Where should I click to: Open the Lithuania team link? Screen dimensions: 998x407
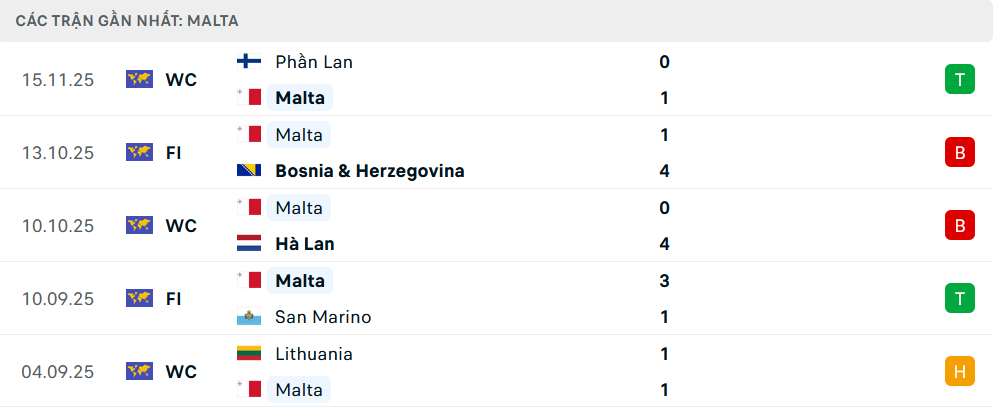point(313,354)
